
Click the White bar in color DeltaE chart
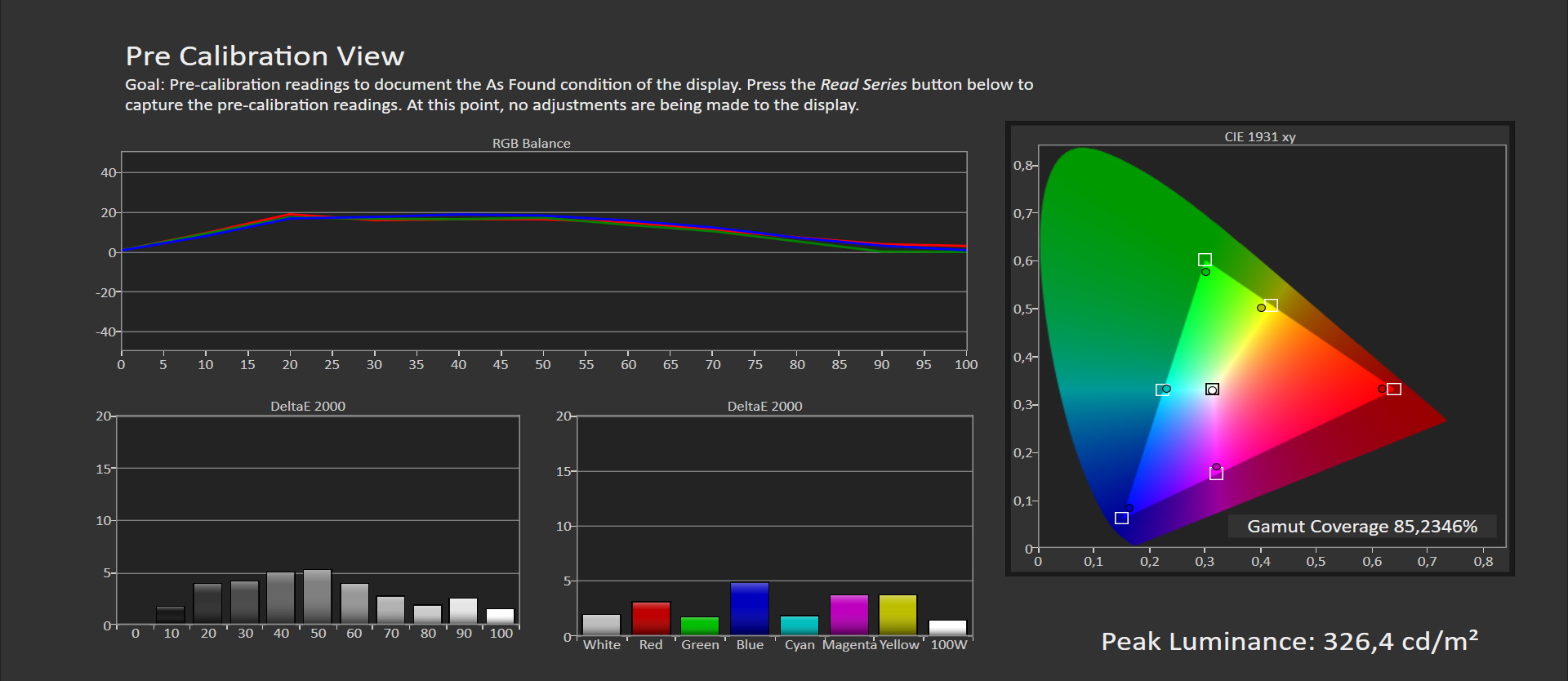point(601,625)
